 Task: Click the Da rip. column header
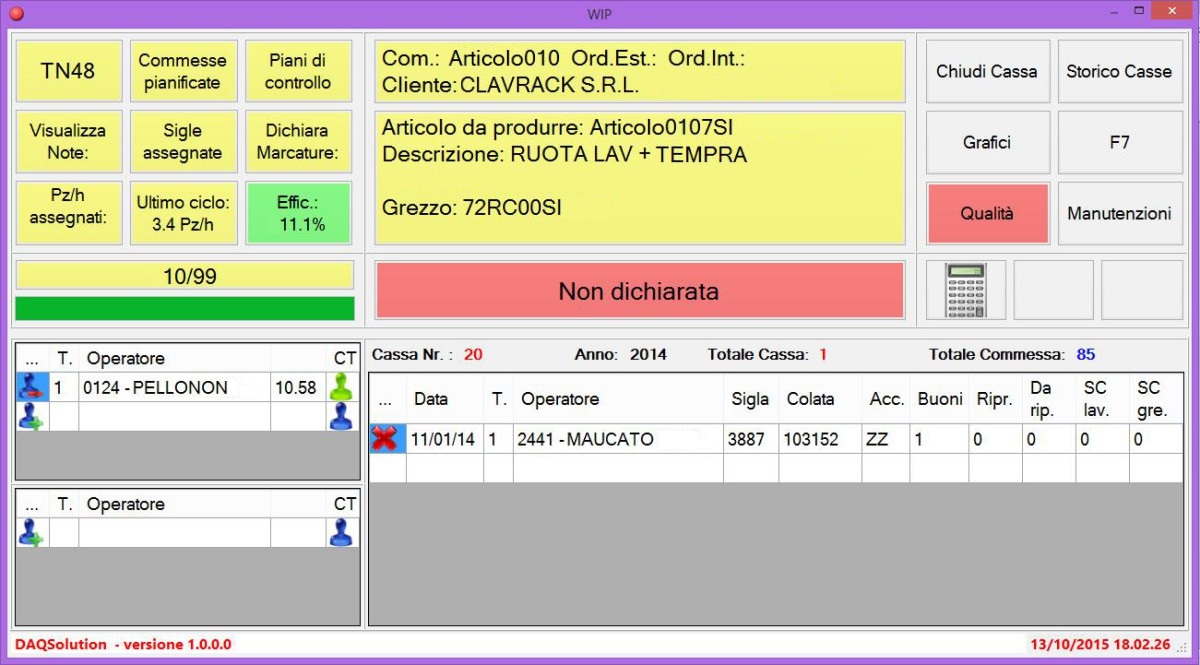click(x=1048, y=399)
